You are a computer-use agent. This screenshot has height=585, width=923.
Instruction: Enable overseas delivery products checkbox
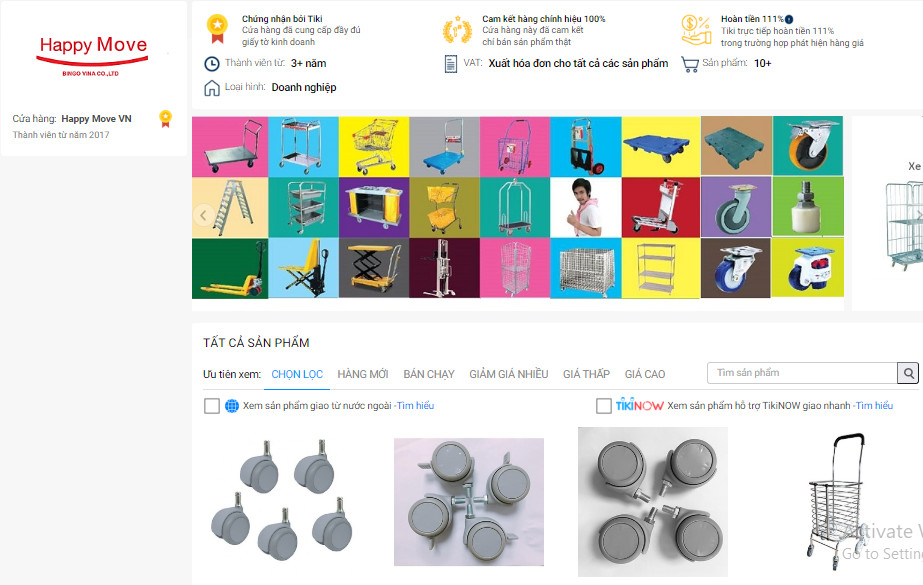click(212, 406)
